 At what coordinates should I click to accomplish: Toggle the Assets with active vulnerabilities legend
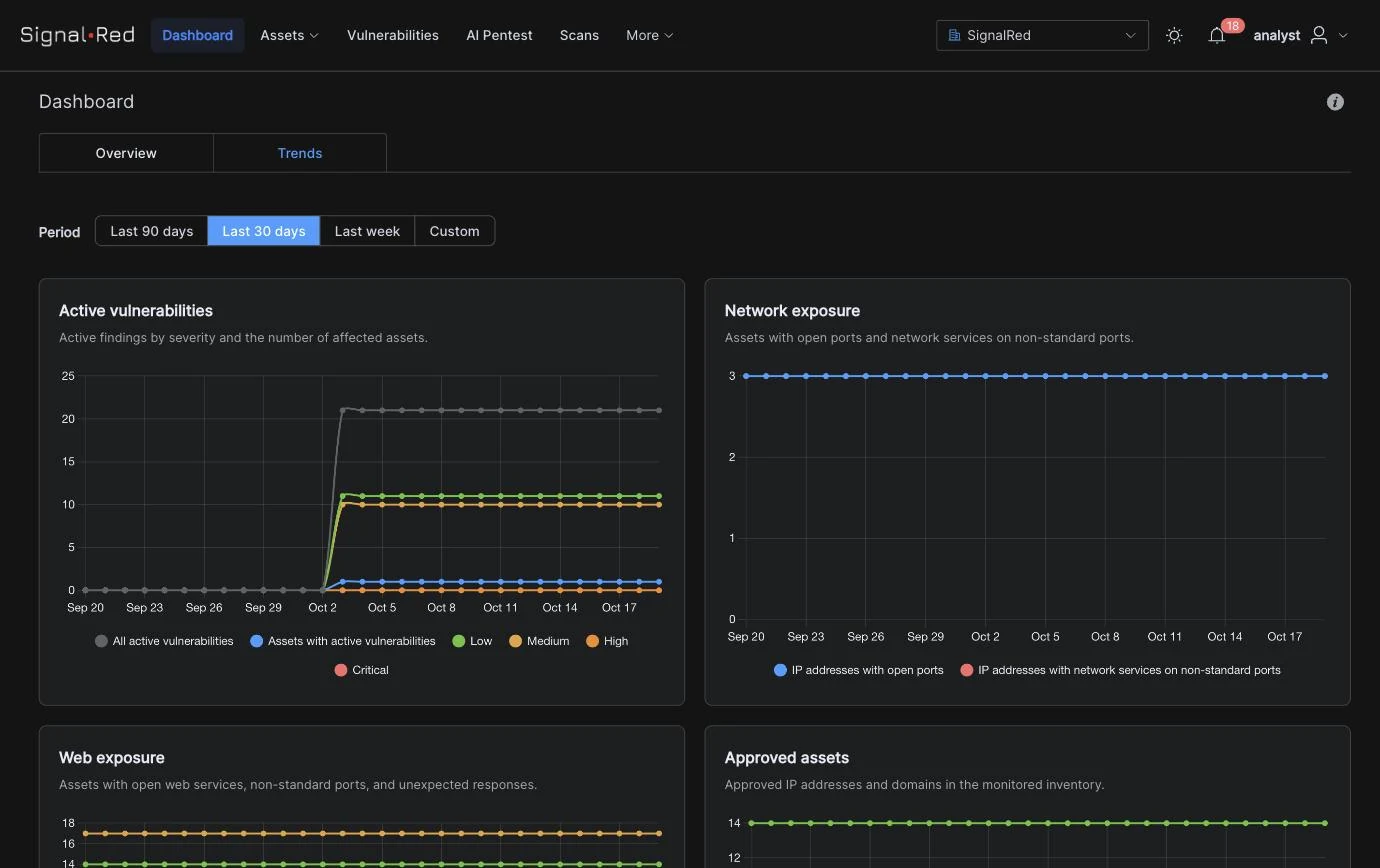[342, 641]
